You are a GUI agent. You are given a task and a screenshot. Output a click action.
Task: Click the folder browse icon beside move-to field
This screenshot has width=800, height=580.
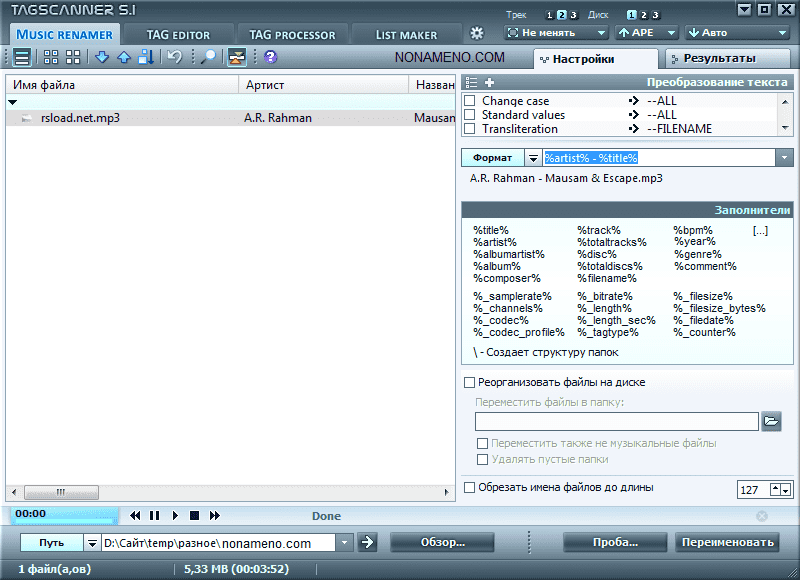pyautogui.click(x=770, y=421)
